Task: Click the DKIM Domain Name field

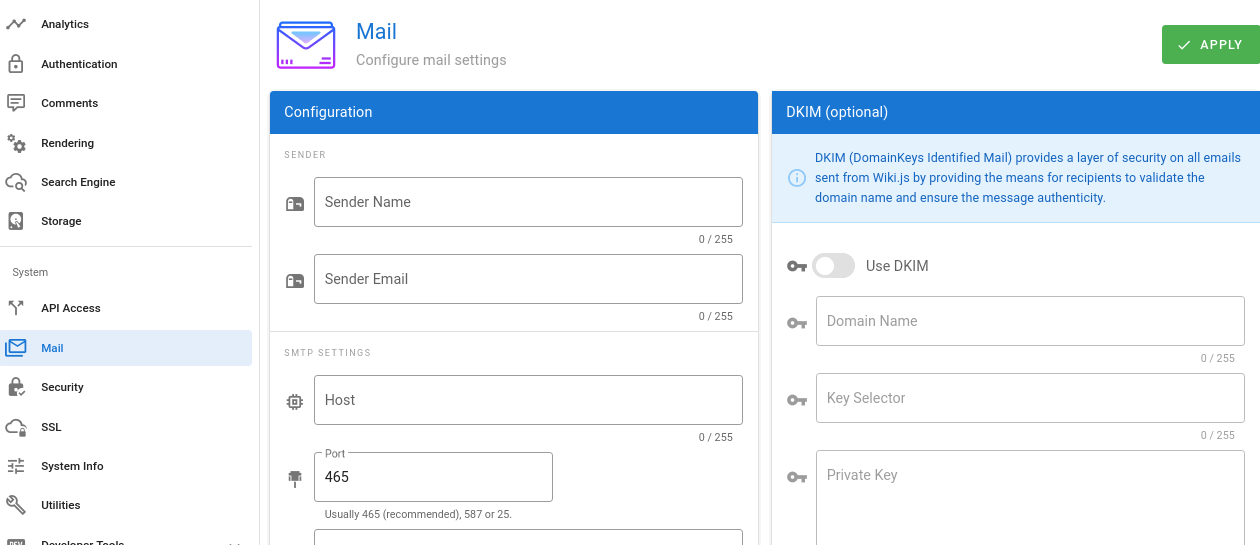Action: 1030,321
